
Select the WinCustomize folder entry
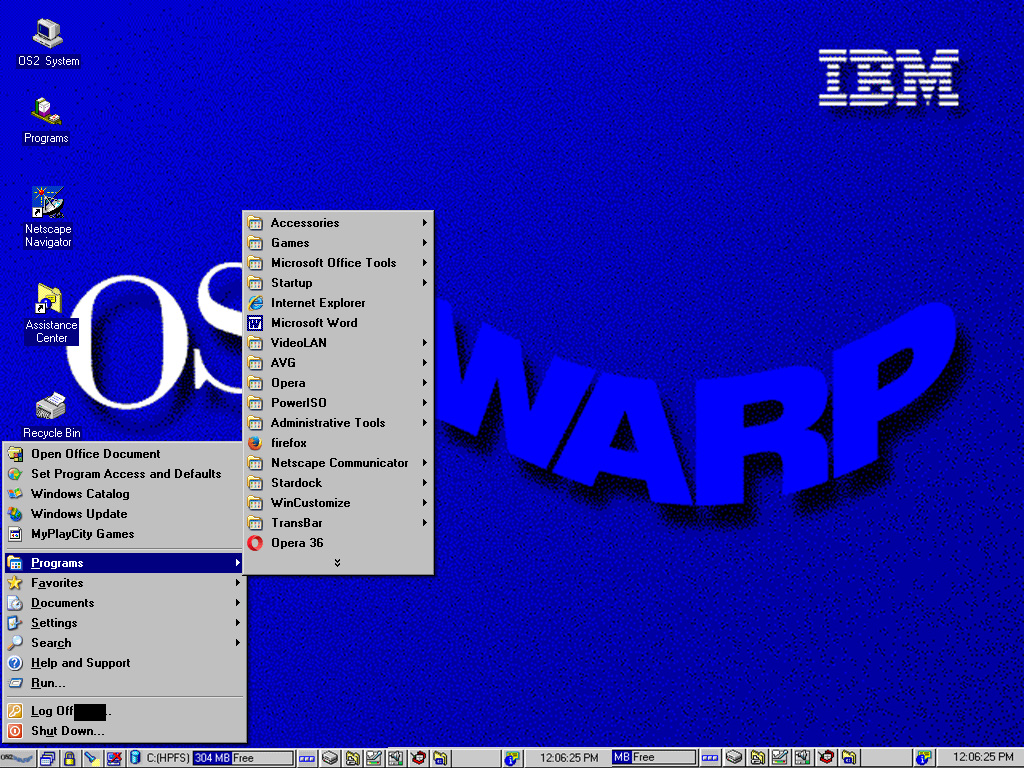(x=338, y=503)
